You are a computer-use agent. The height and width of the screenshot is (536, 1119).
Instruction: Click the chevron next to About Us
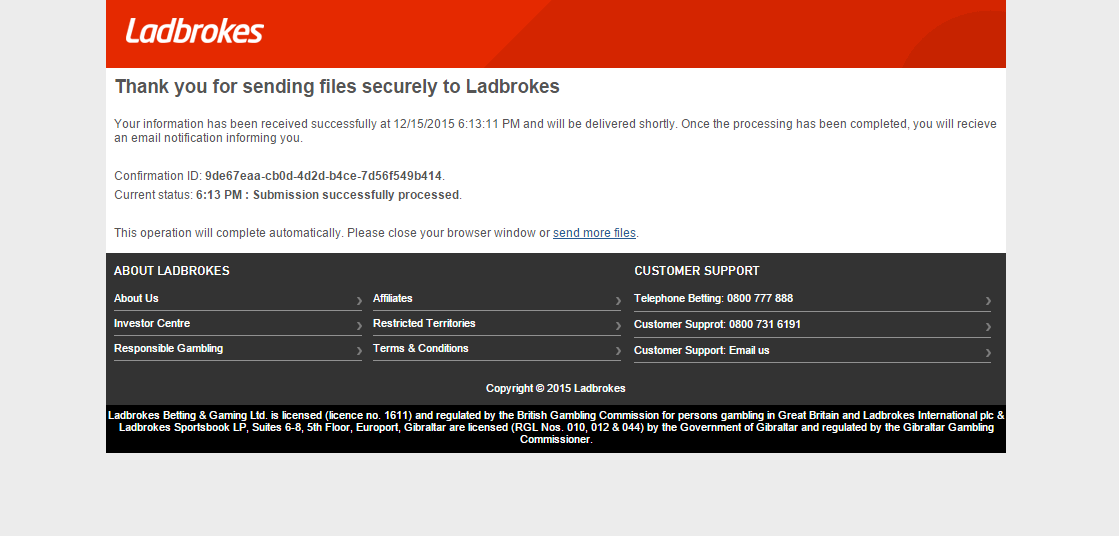tap(359, 300)
